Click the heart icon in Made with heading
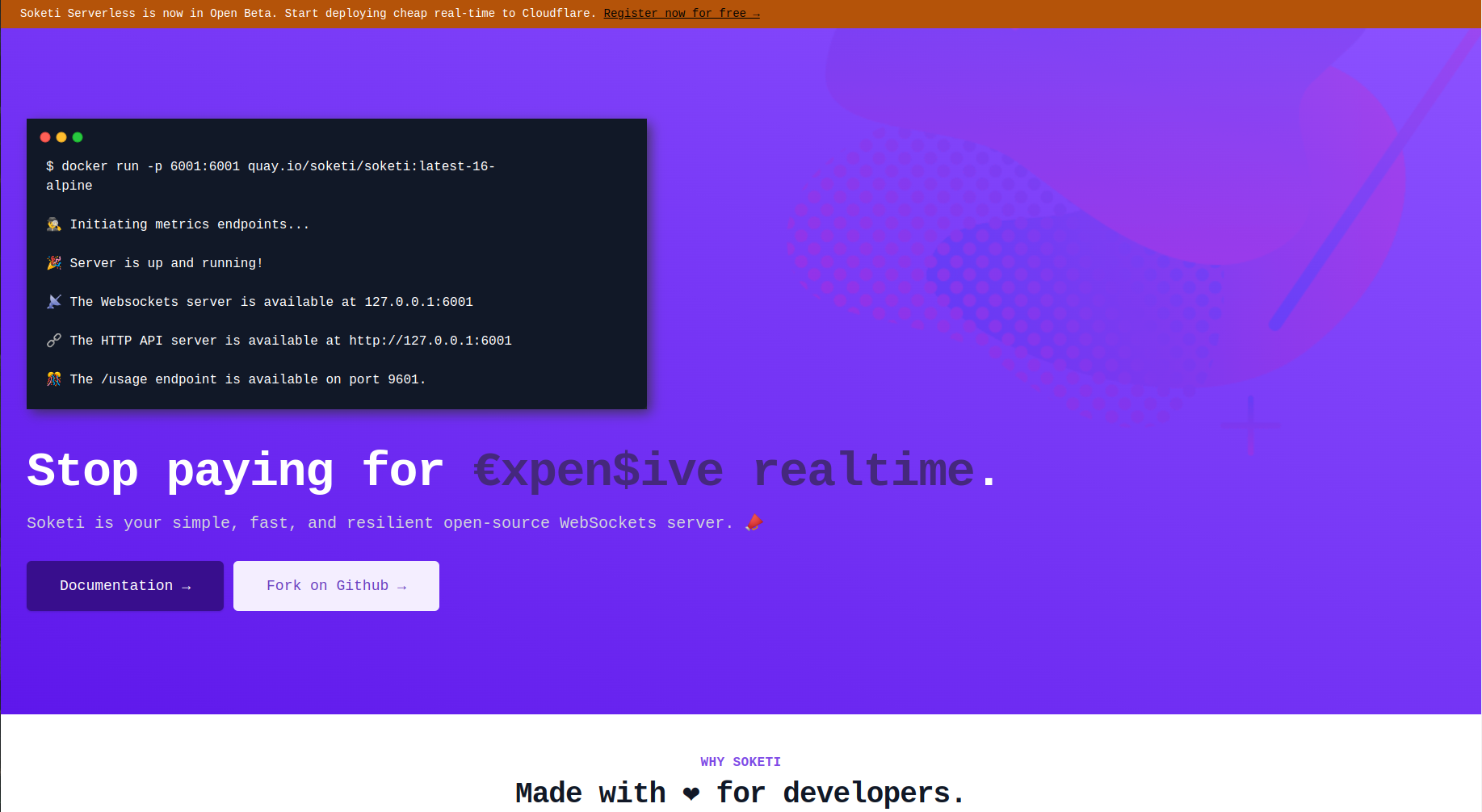 coord(691,793)
